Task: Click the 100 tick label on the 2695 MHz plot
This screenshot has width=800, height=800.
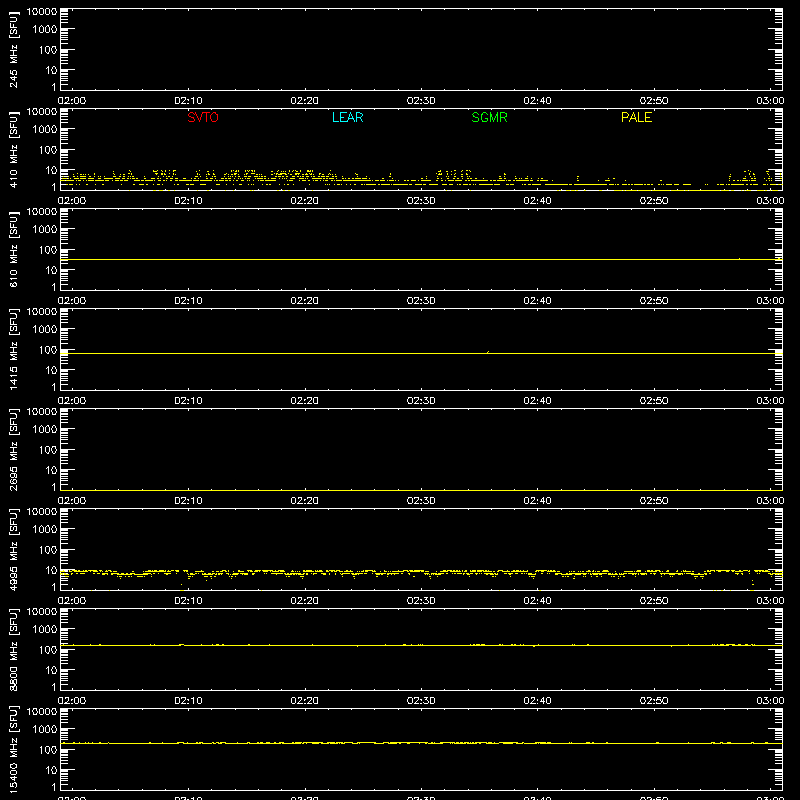Action: pyautogui.click(x=48, y=449)
